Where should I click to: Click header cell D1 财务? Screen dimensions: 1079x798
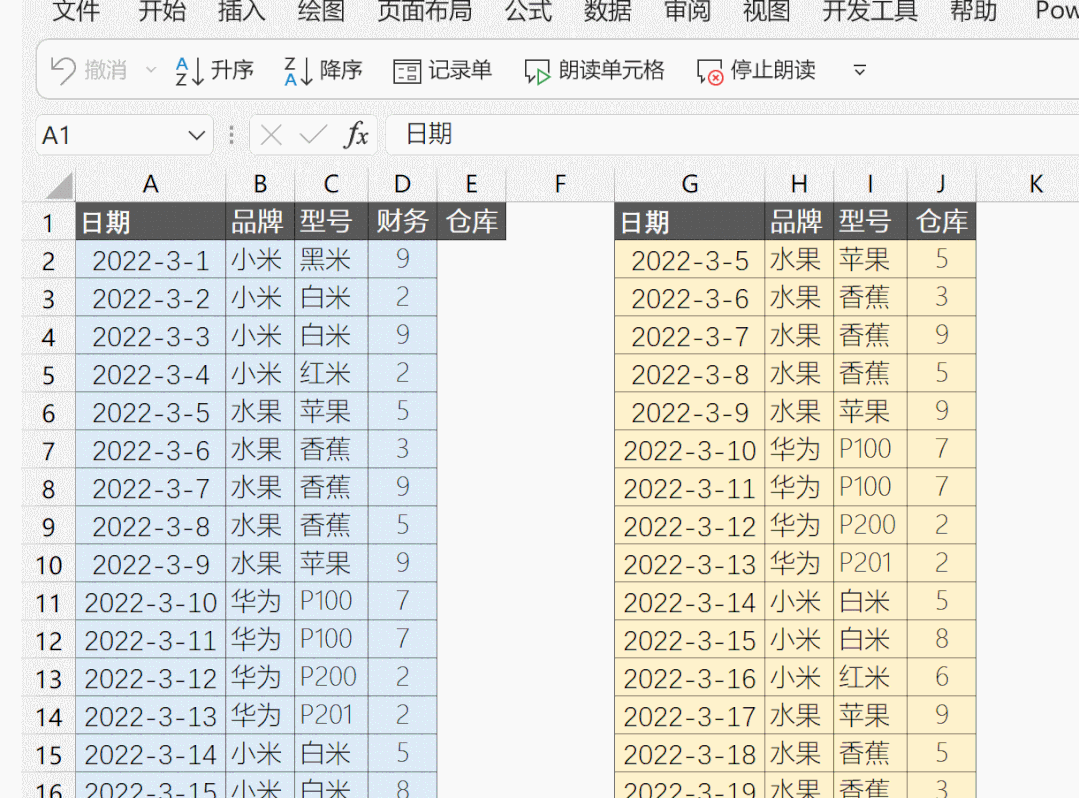tap(403, 222)
